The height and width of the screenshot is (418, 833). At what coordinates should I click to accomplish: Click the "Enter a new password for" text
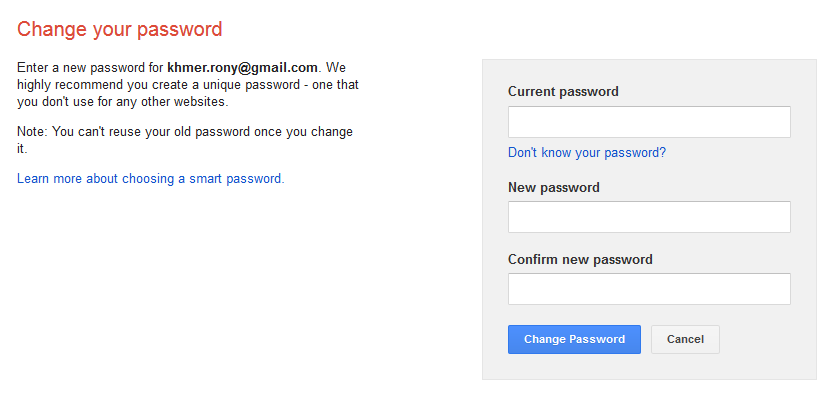[90, 68]
